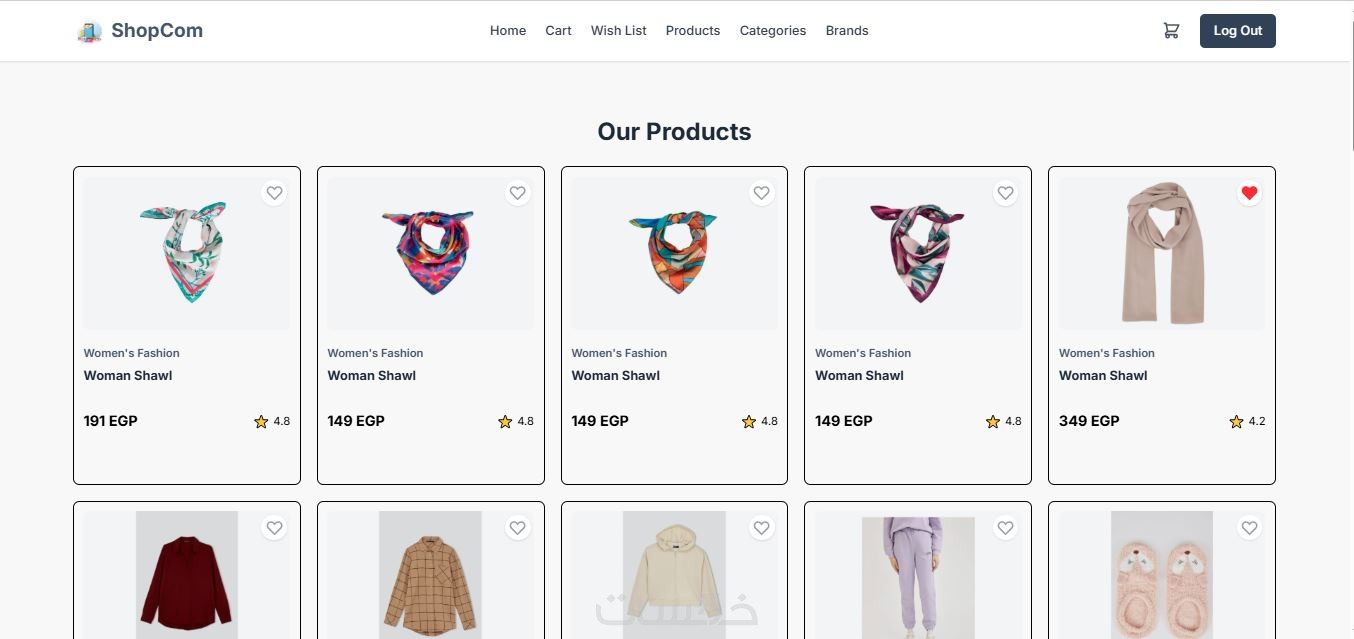The width and height of the screenshot is (1354, 639).
Task: Favorite the 191 EGP Woman Shawl
Action: pos(274,193)
